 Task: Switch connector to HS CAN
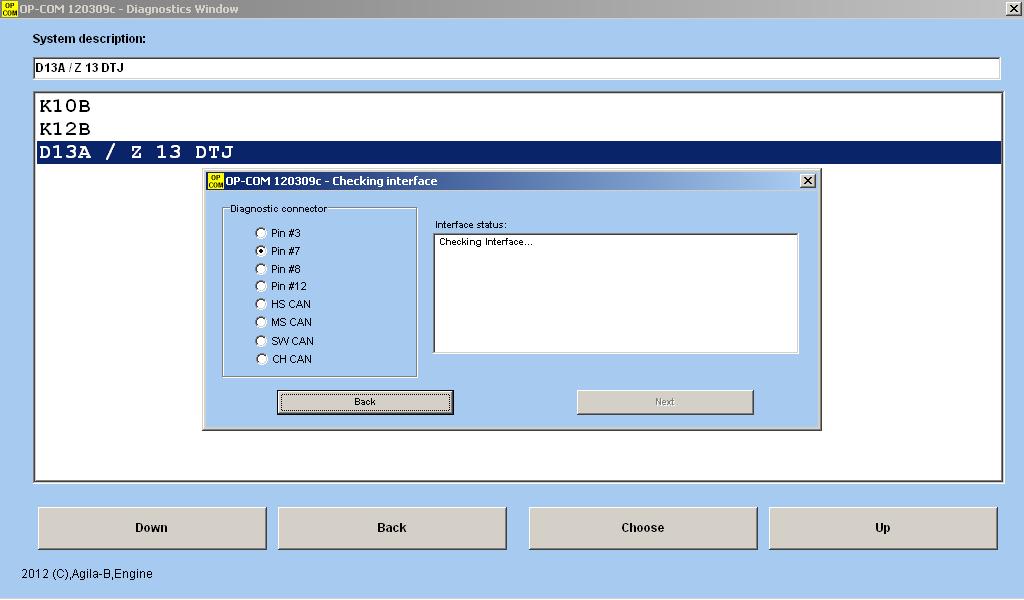point(261,304)
